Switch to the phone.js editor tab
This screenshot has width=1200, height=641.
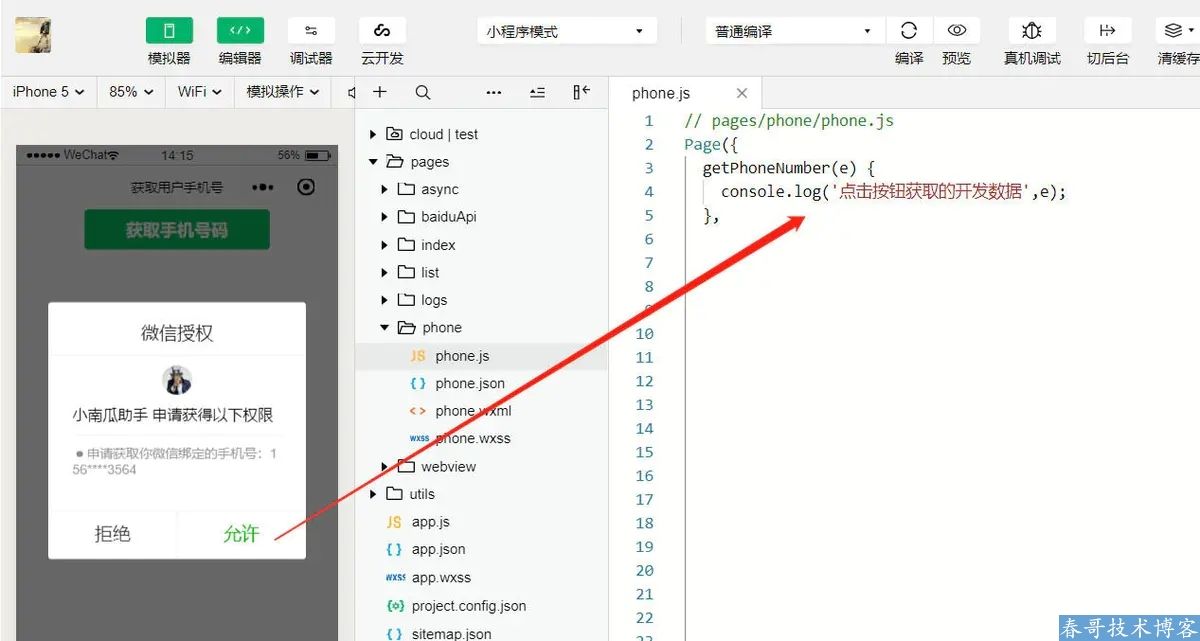pyautogui.click(x=661, y=93)
